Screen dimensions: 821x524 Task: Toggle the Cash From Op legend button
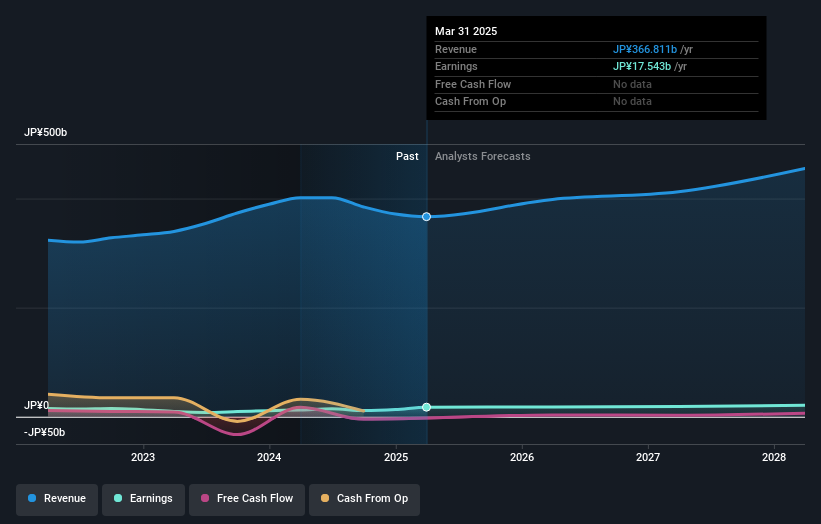click(x=364, y=498)
